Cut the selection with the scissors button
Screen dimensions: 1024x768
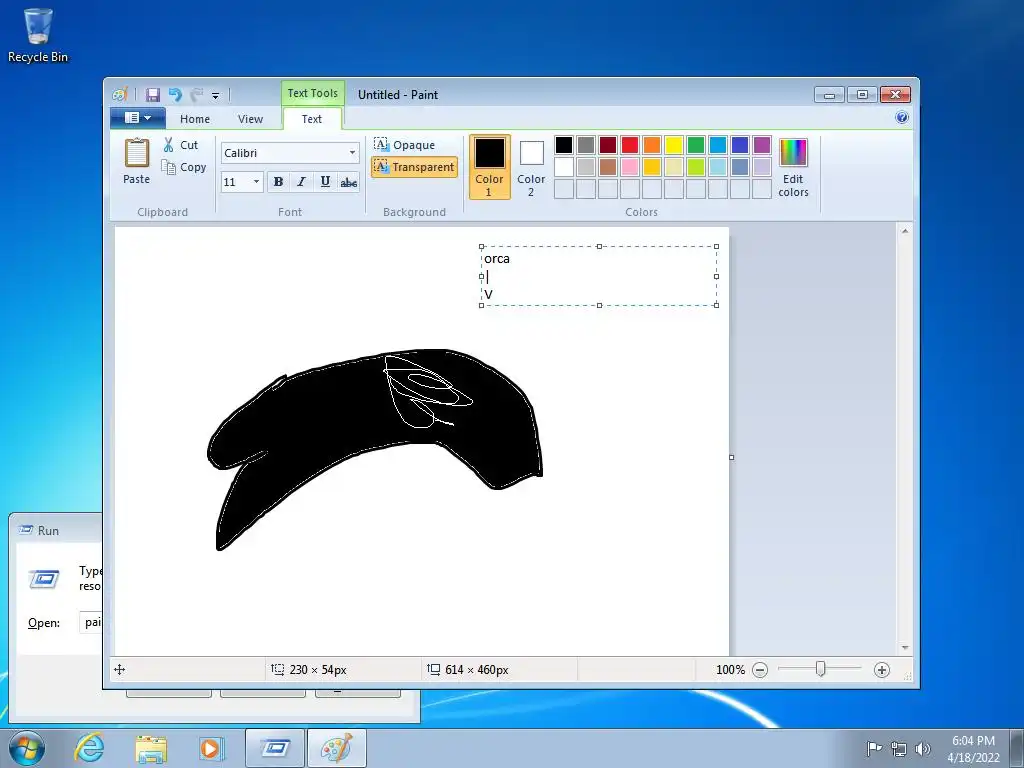point(180,145)
